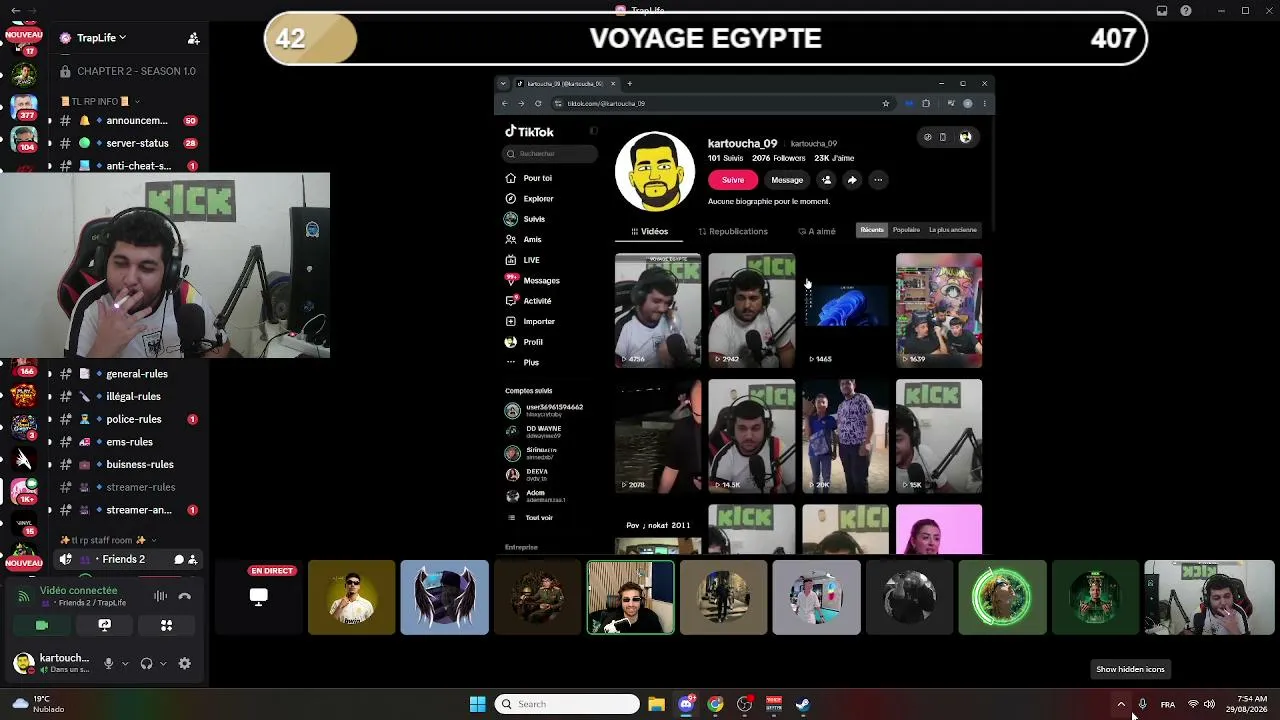Collapse the TL RP INFO category
The image size is (1280, 720).
point(99,101)
